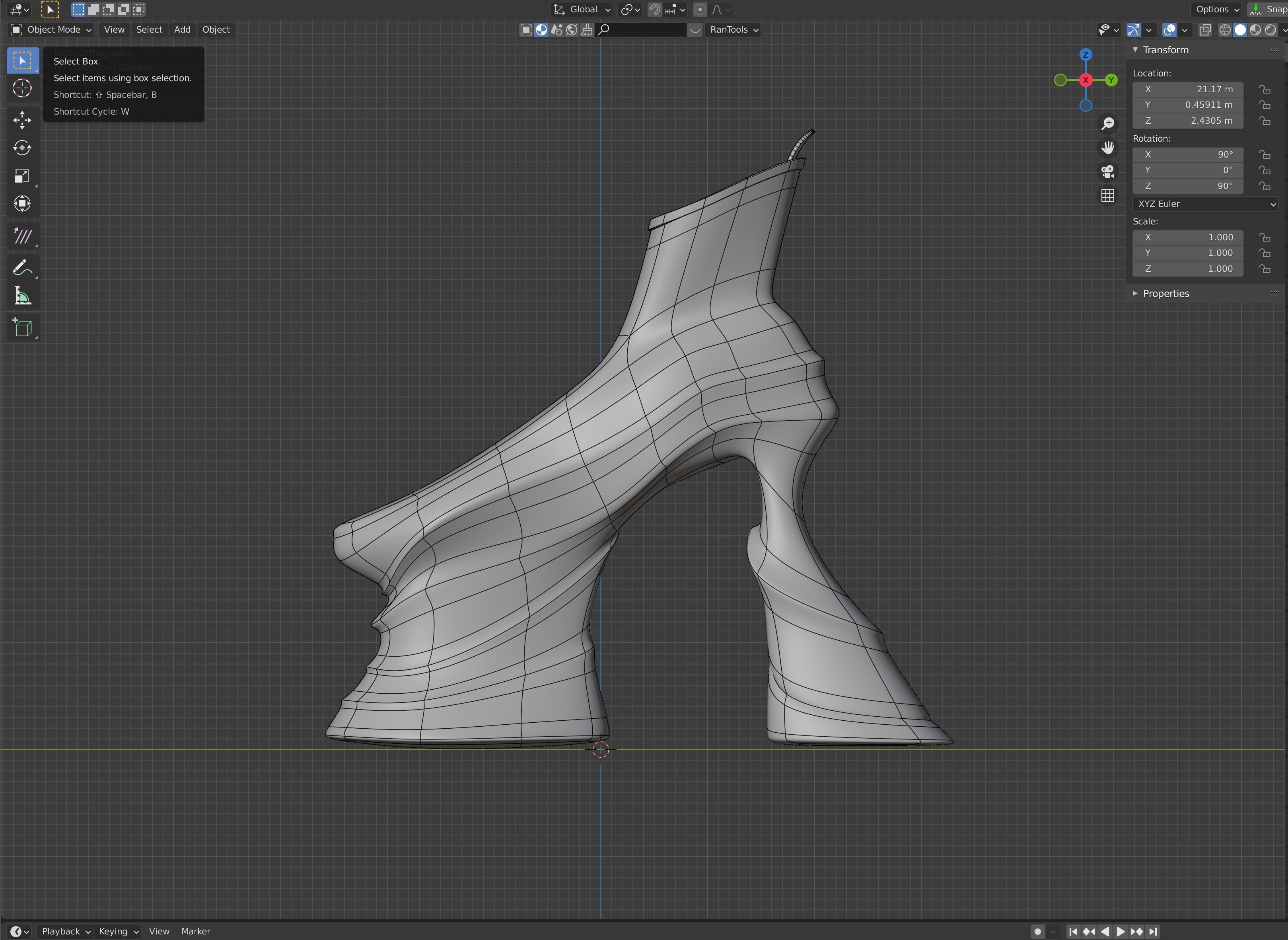Viewport: 1288px width, 940px height.
Task: Open the pivot point dropdown
Action: click(630, 9)
